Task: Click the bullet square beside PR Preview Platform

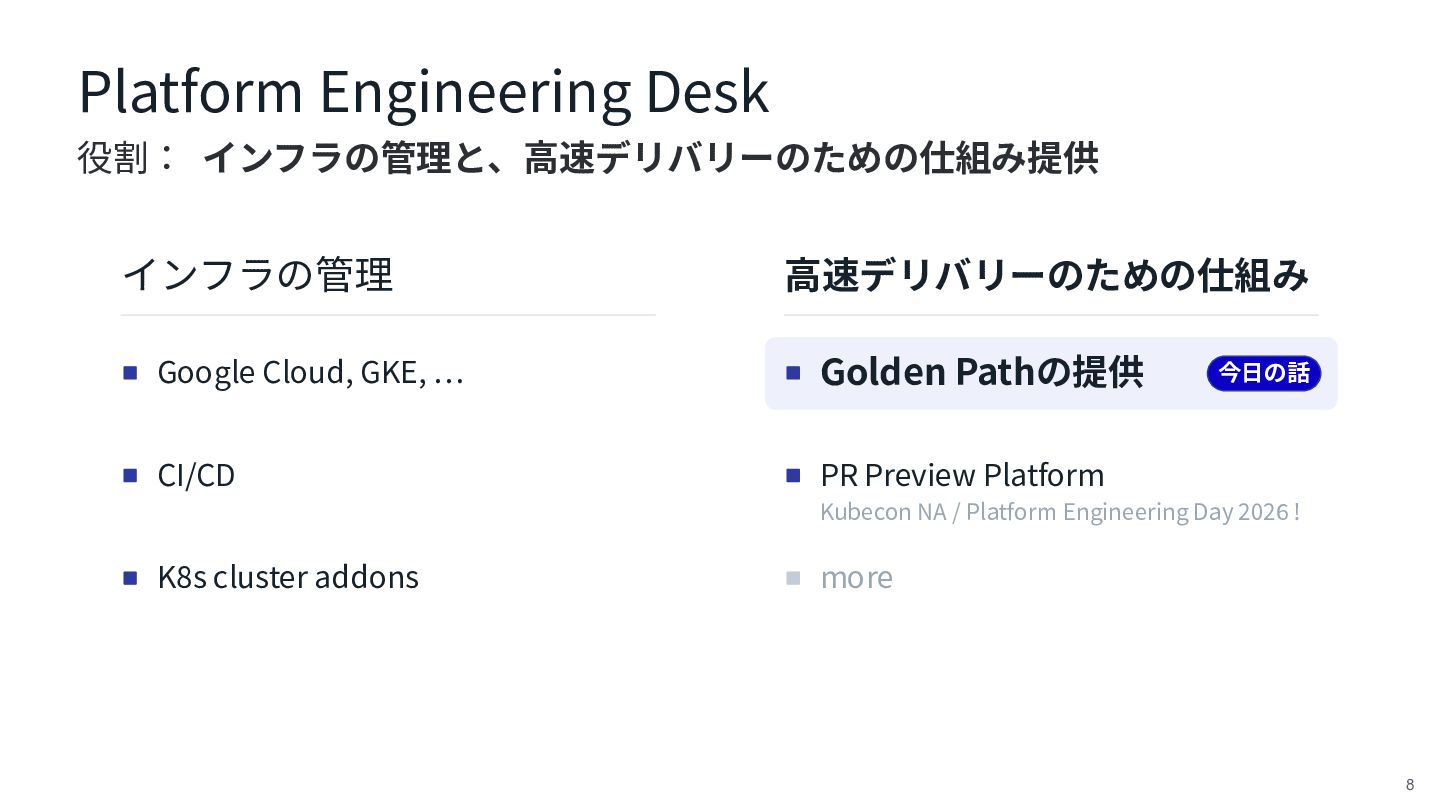Action: tap(794, 475)
